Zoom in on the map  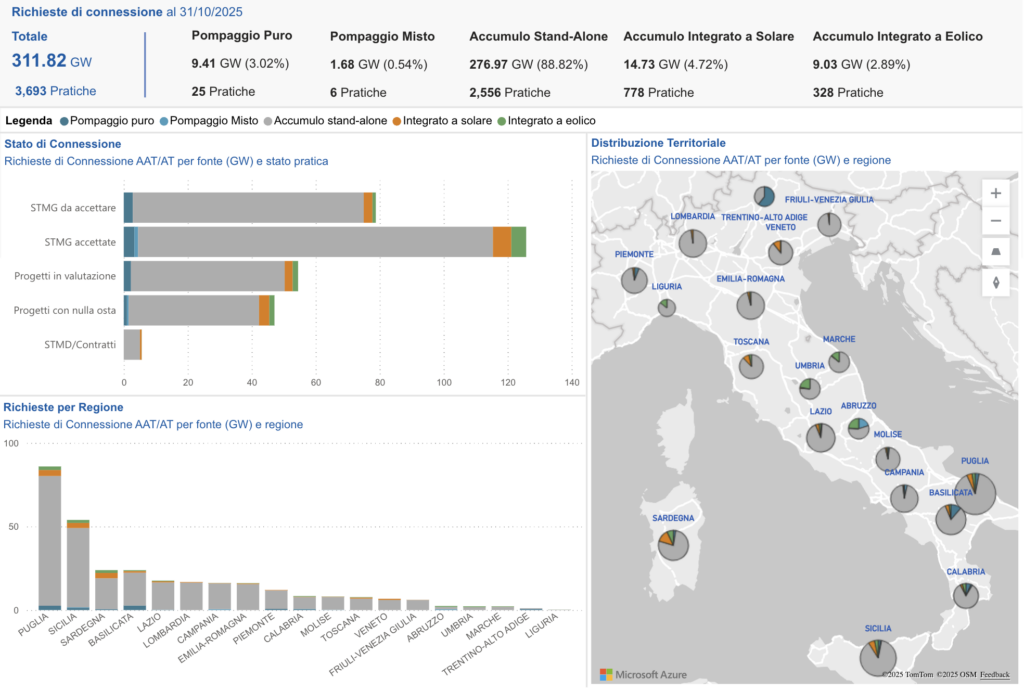[995, 193]
